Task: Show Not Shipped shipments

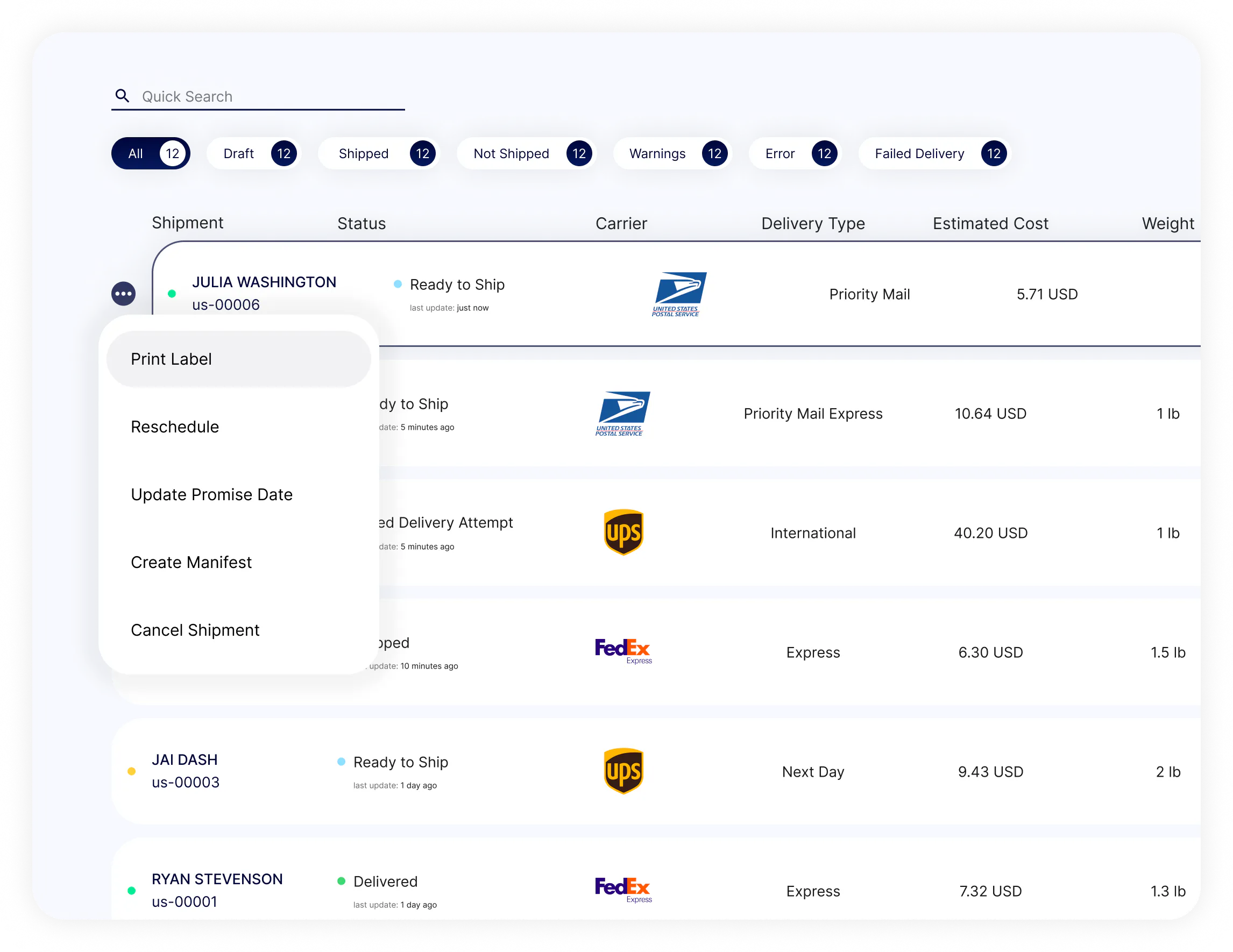Action: pyautogui.click(x=526, y=153)
